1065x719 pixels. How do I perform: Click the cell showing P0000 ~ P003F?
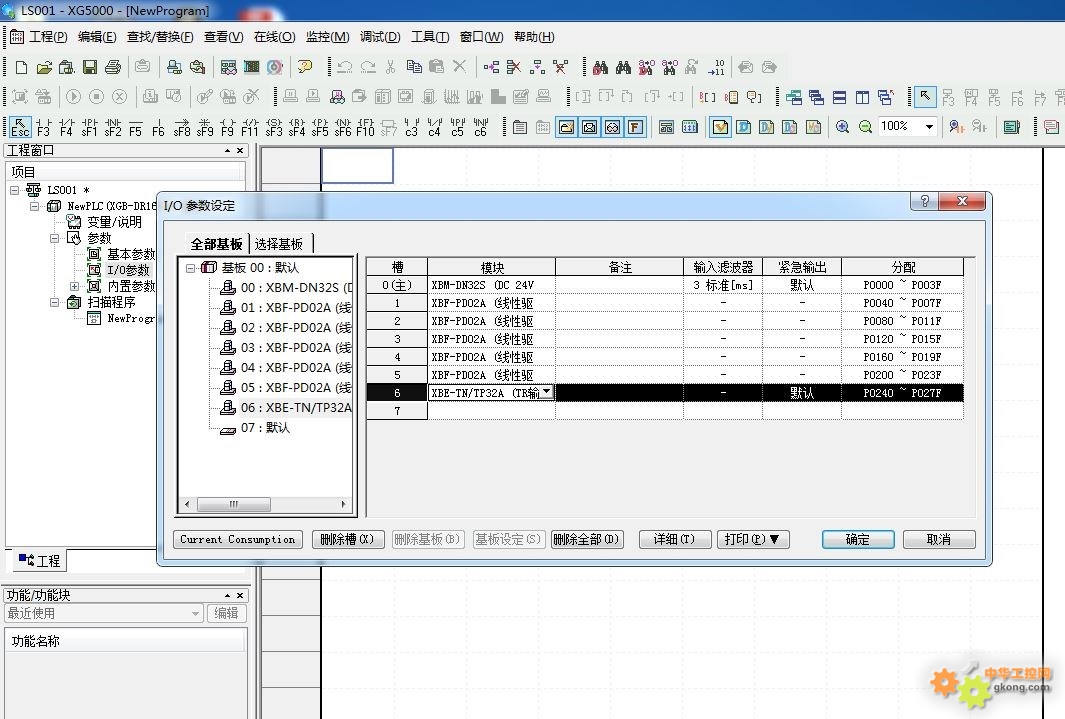(x=902, y=285)
